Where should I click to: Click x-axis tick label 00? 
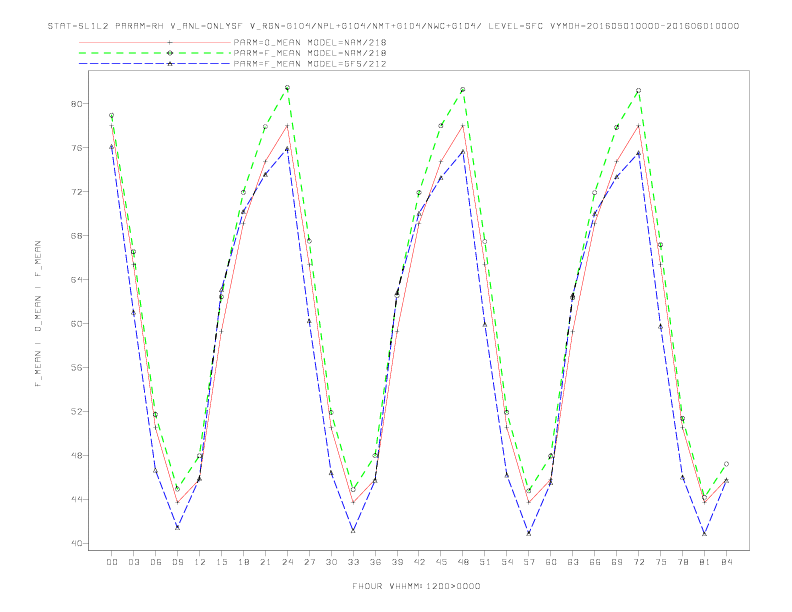click(112, 562)
